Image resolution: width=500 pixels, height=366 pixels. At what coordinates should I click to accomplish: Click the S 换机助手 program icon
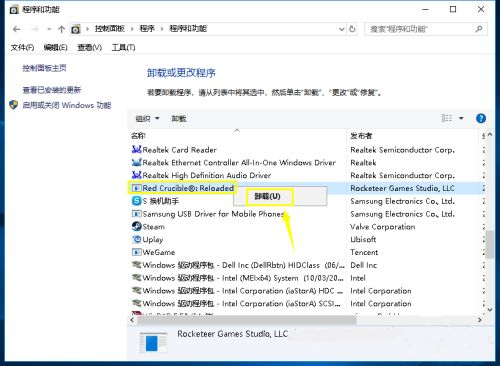[137, 201]
